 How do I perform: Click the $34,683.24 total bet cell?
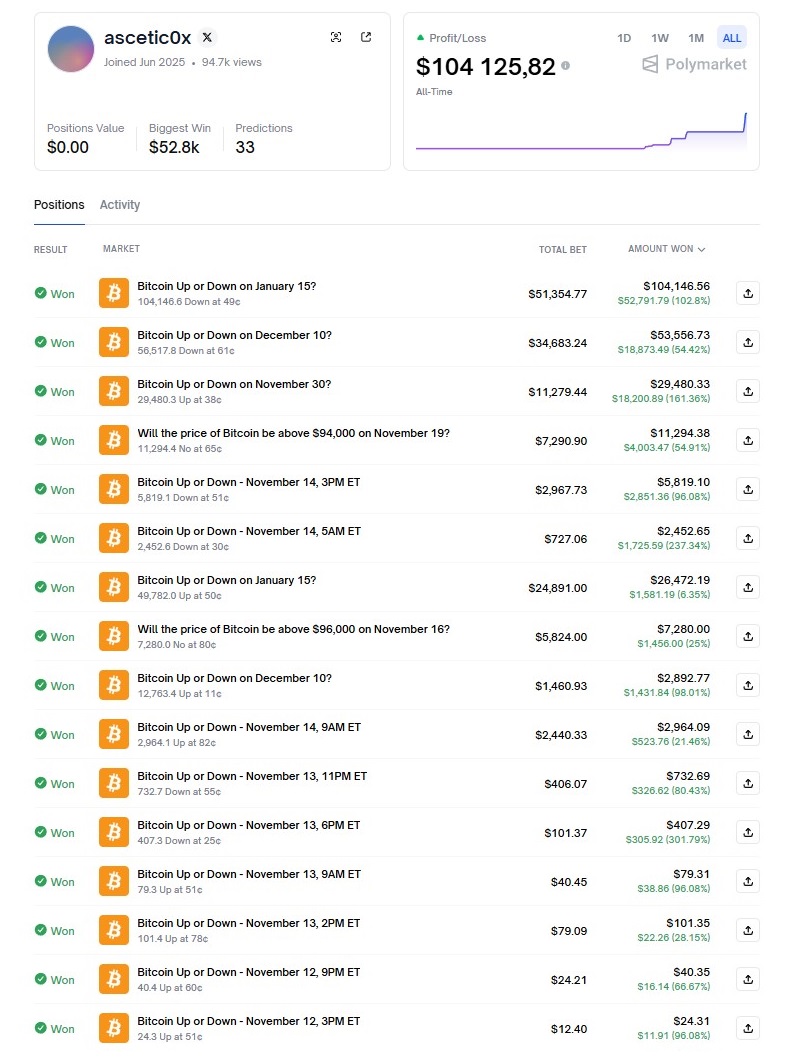pos(557,343)
